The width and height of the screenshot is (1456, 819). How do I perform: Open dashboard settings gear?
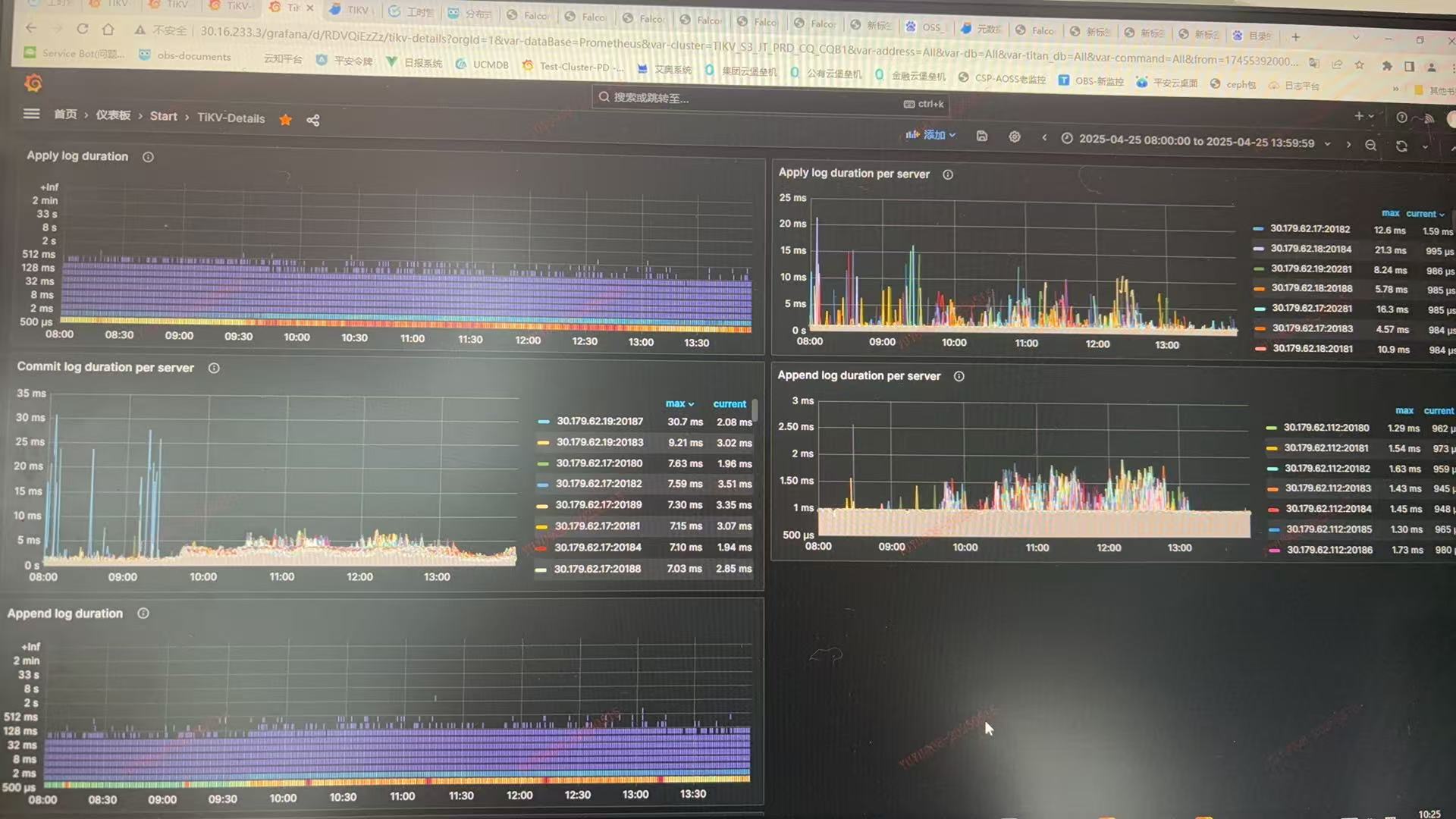[1014, 136]
